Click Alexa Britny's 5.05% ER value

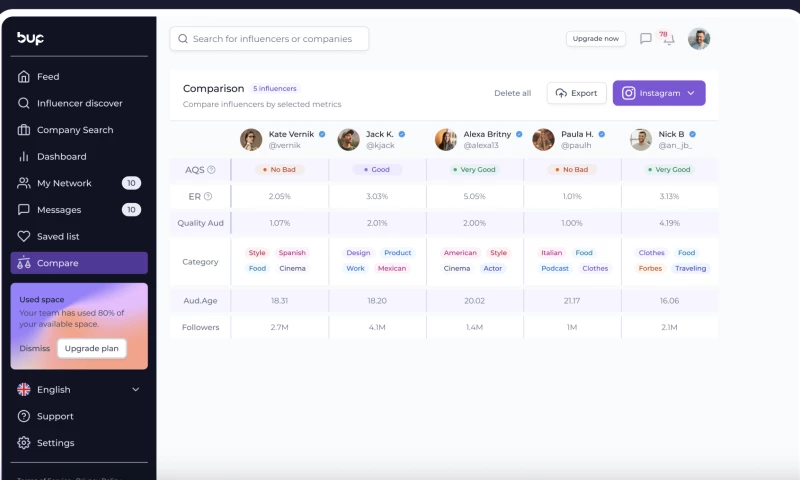point(474,196)
